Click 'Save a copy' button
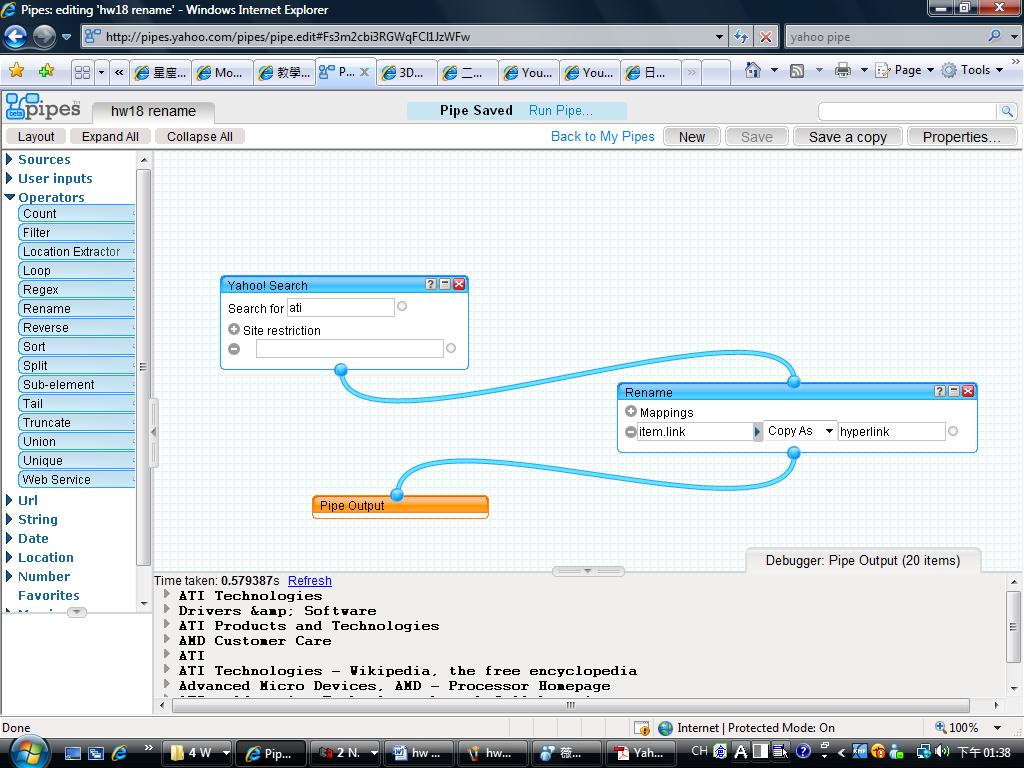1024x768 pixels. click(x=848, y=136)
